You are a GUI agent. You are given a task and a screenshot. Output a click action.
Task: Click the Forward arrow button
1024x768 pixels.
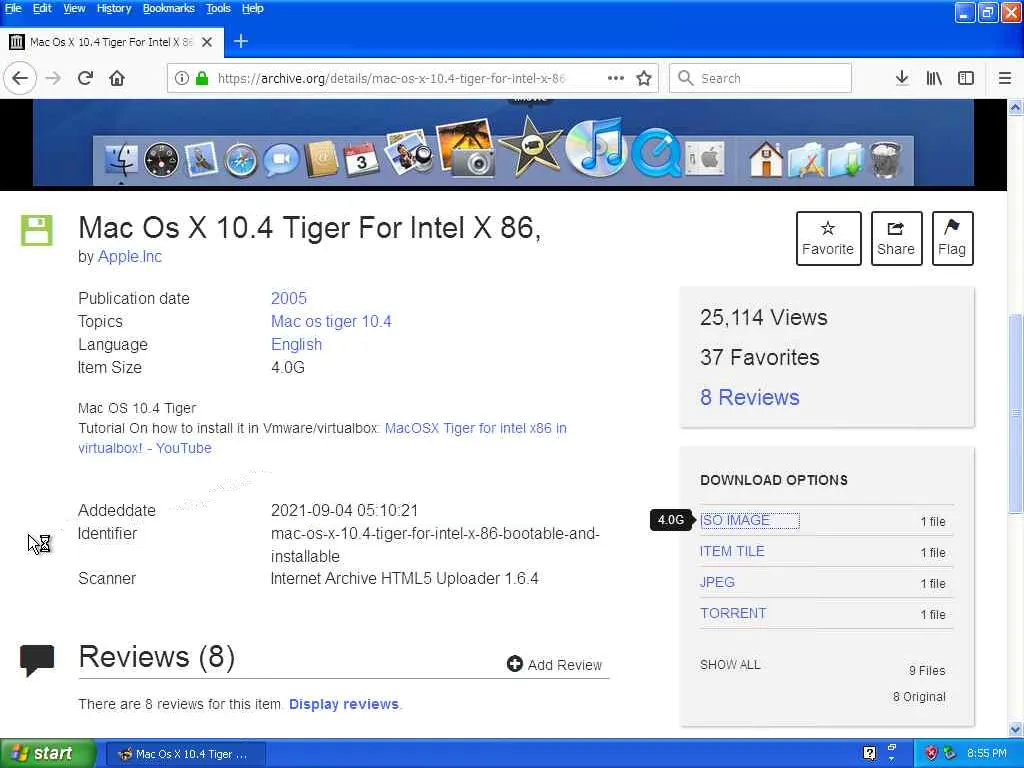(53, 78)
